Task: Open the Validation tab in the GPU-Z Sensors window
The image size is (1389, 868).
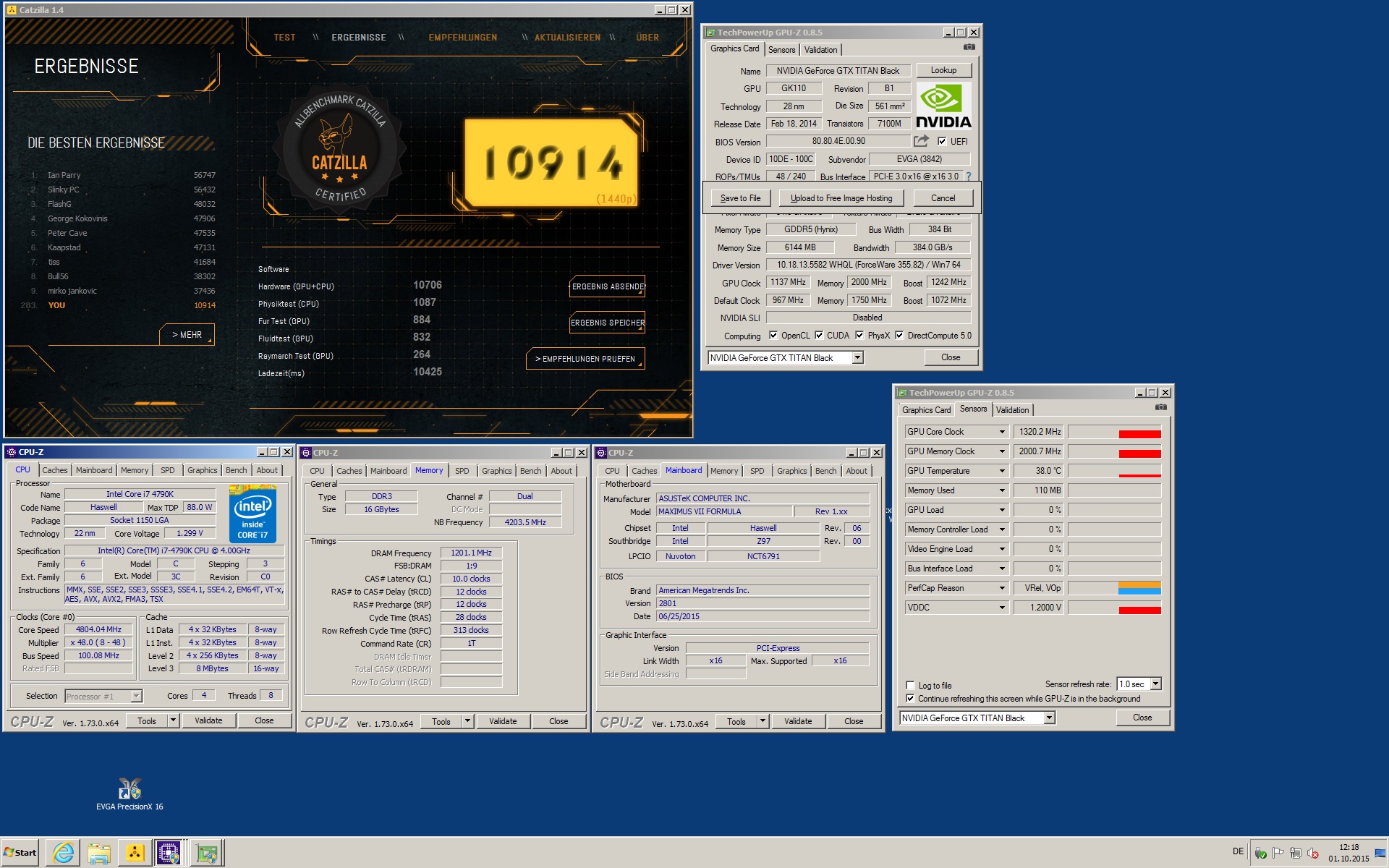Action: [1012, 409]
